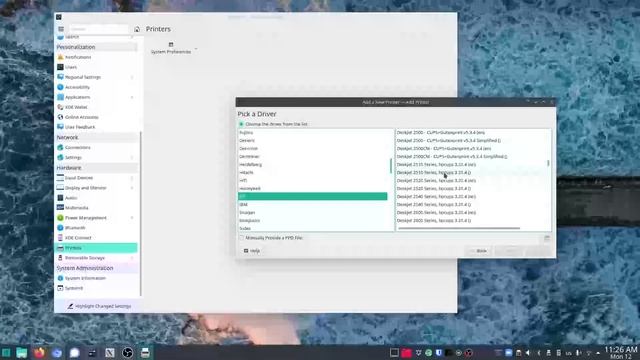Expand Applications submenu arrow
The width and height of the screenshot is (640, 360).
tap(132, 97)
